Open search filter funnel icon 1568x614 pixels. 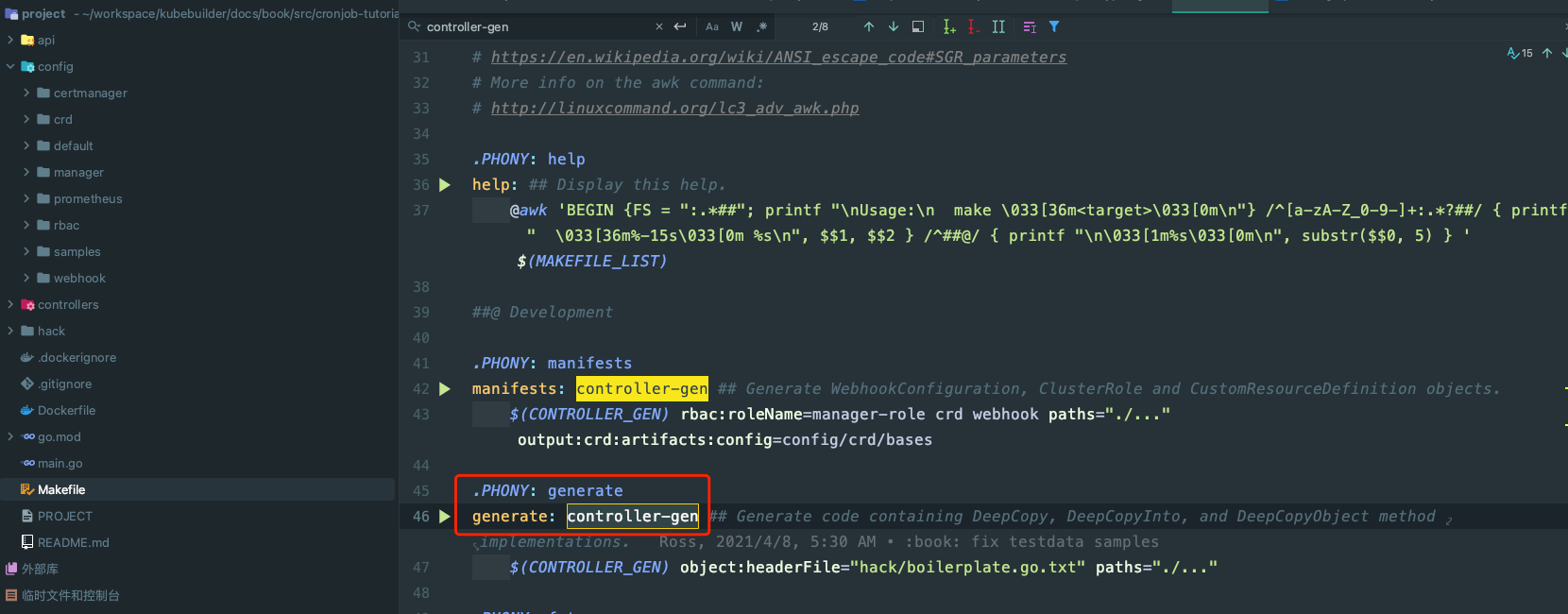point(1054,26)
